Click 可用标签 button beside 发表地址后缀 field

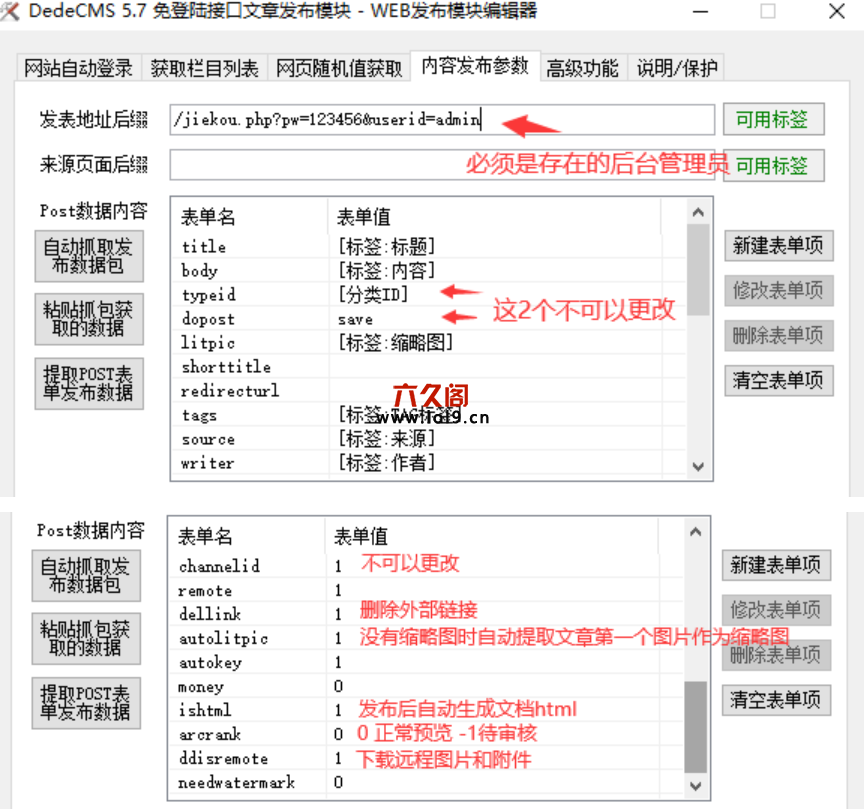772,120
